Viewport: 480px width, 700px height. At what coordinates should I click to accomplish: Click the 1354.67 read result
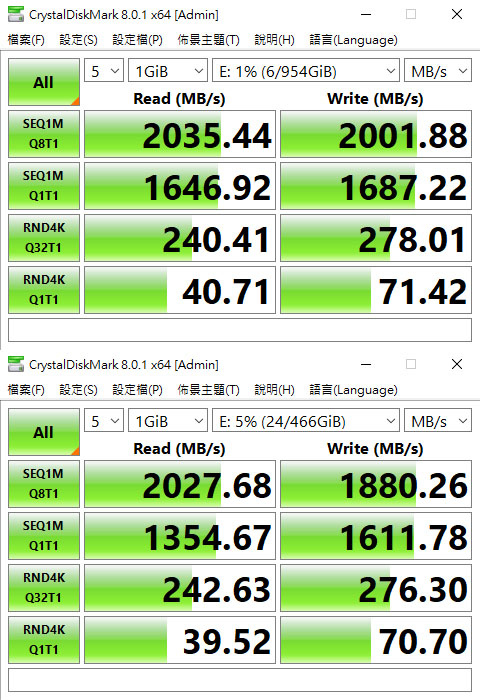[180, 536]
